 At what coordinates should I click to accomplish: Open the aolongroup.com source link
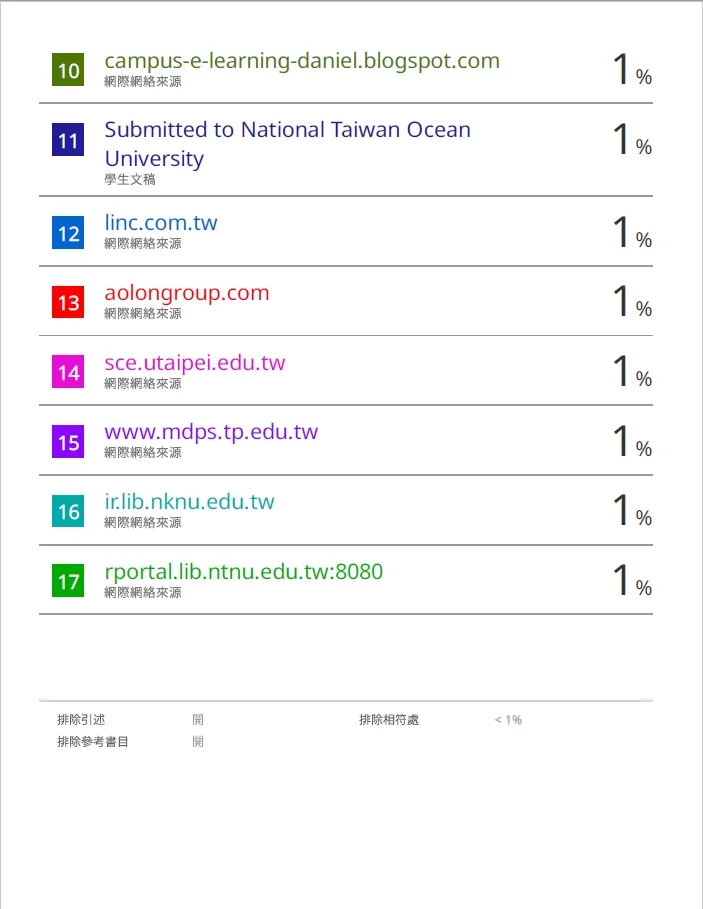coord(186,293)
